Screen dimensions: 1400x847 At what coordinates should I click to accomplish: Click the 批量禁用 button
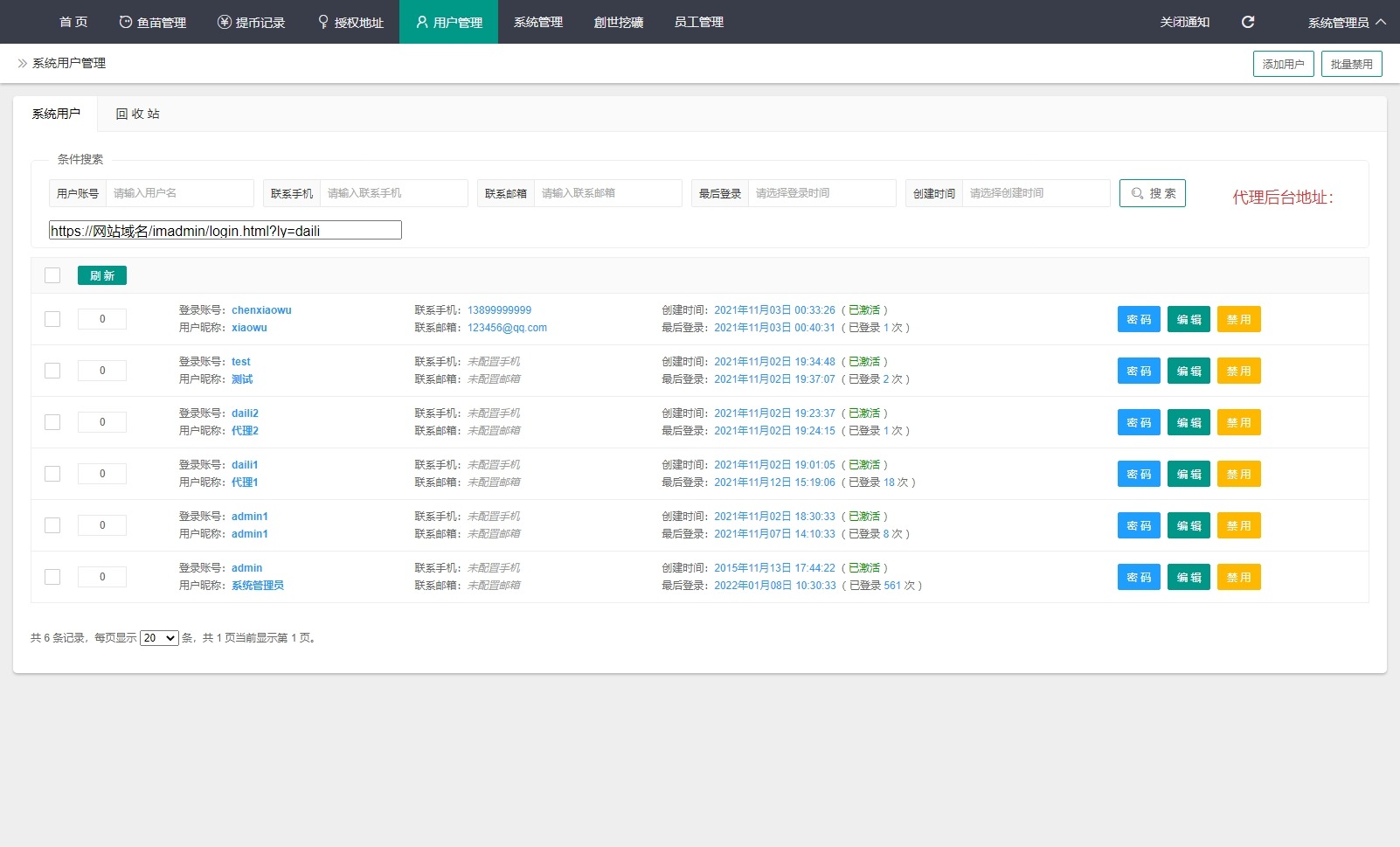(1352, 64)
